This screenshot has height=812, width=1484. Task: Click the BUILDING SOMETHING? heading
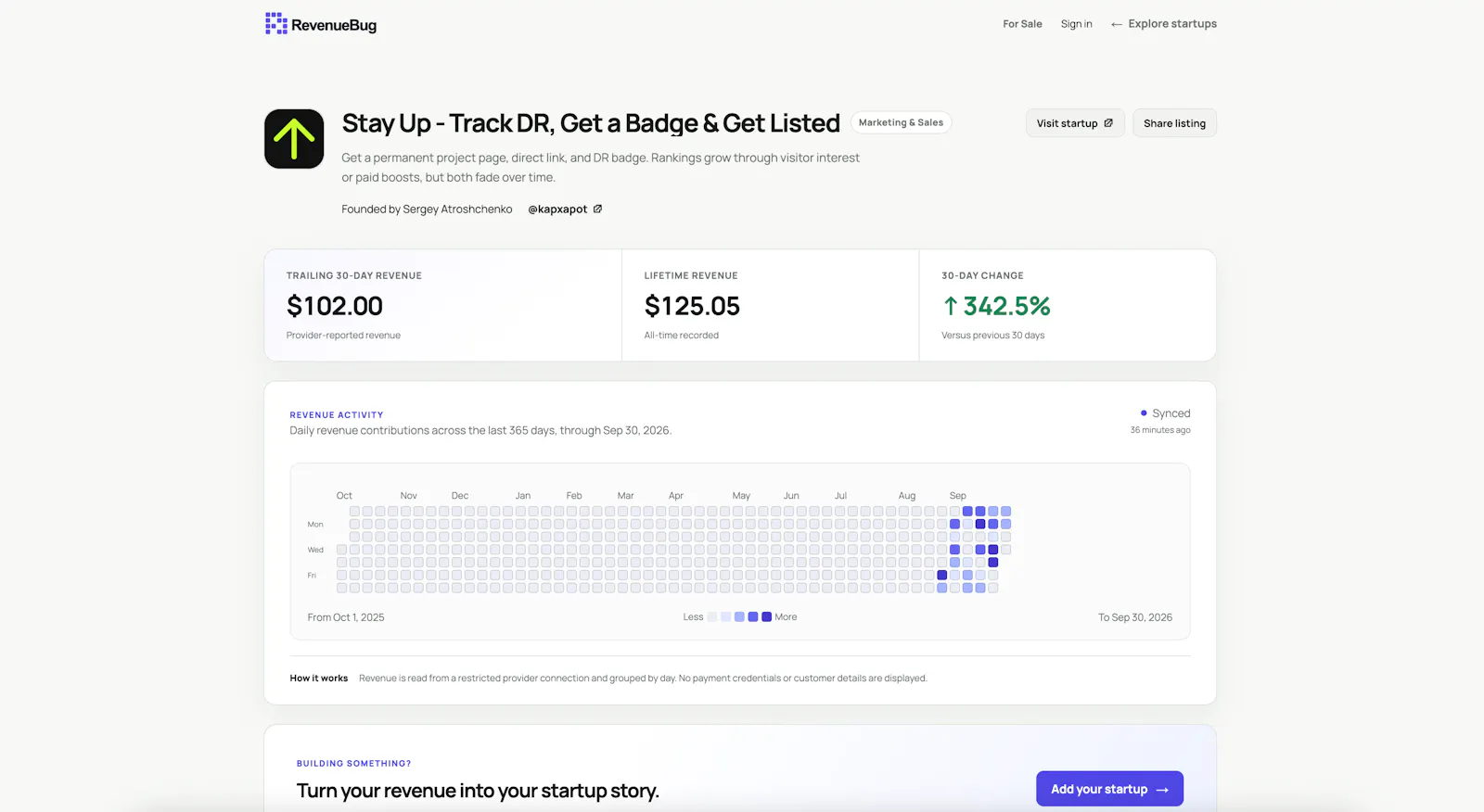pos(354,764)
